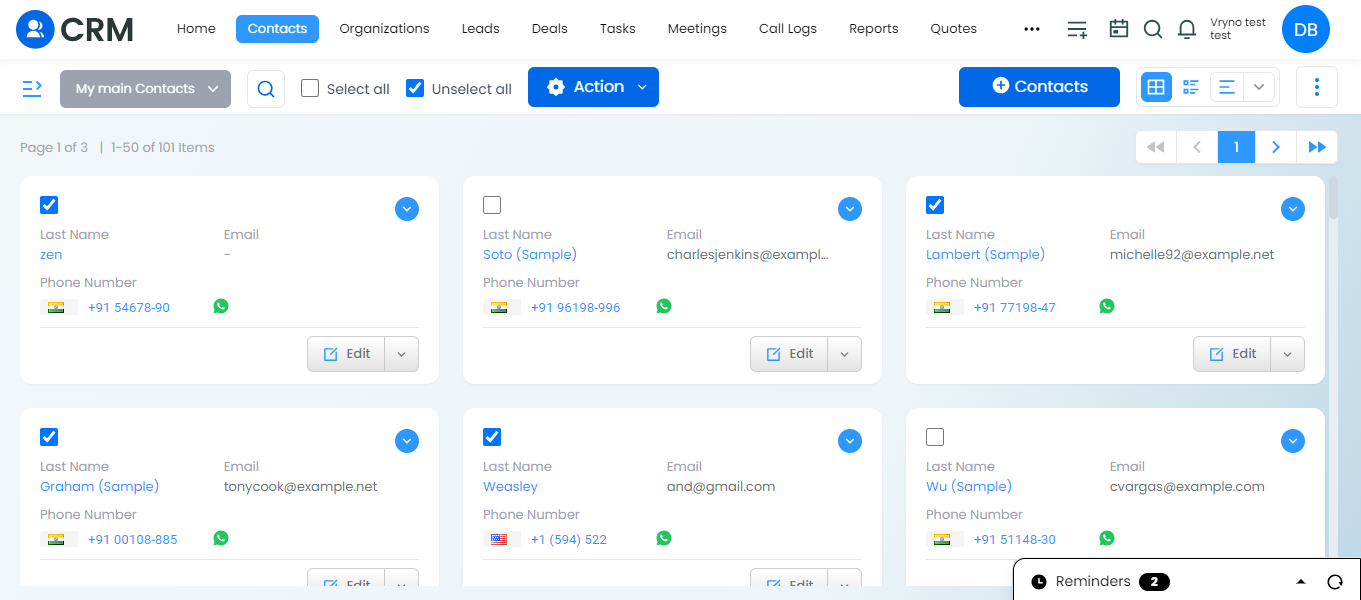Click the contacts search icon in toolbar
The image size is (1361, 600).
point(266,89)
